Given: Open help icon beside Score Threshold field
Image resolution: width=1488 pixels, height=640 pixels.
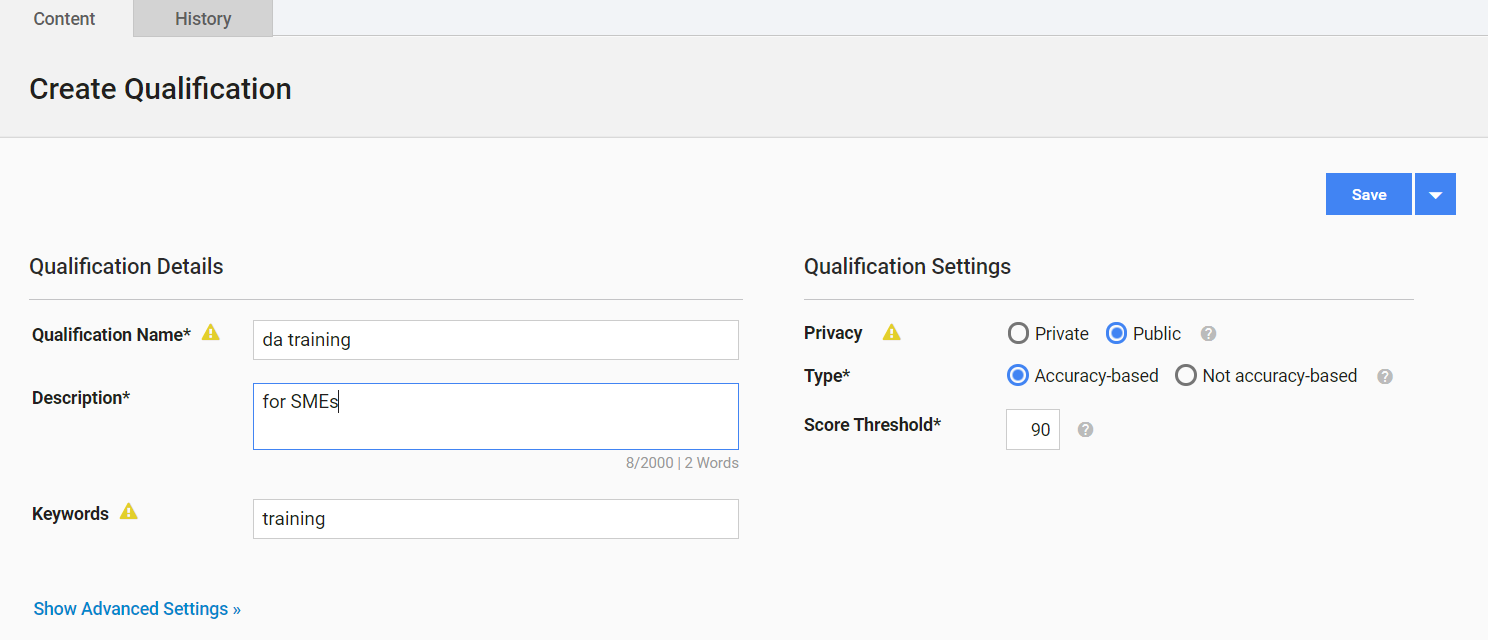Looking at the screenshot, I should [1085, 430].
